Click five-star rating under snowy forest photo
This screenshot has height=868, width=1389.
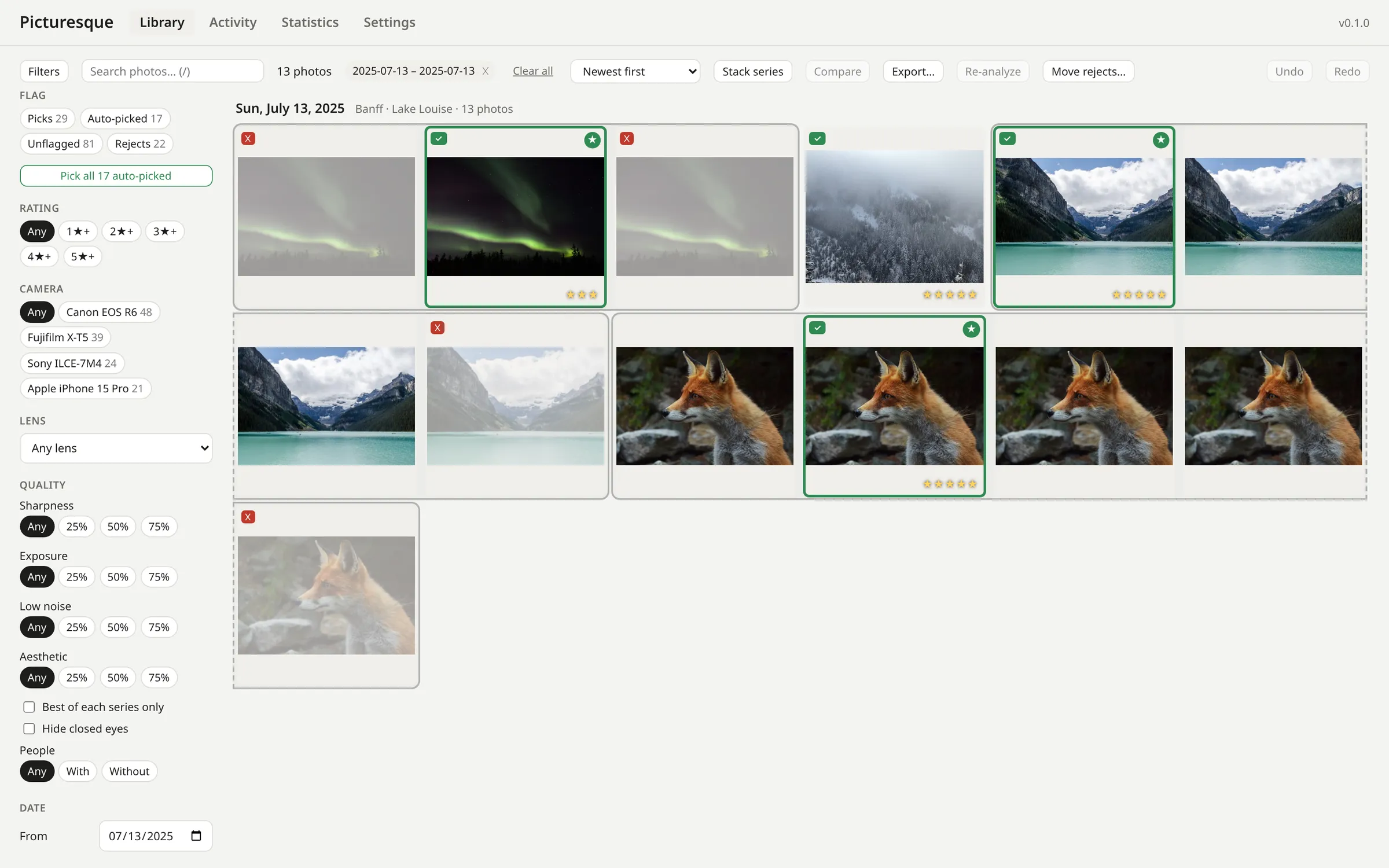tap(950, 295)
